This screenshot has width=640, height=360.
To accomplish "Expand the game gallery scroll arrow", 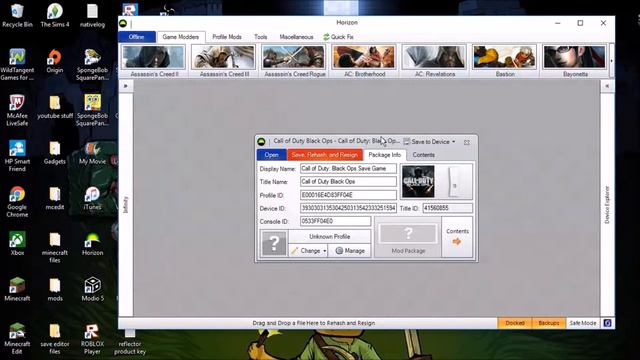I will (611, 61).
